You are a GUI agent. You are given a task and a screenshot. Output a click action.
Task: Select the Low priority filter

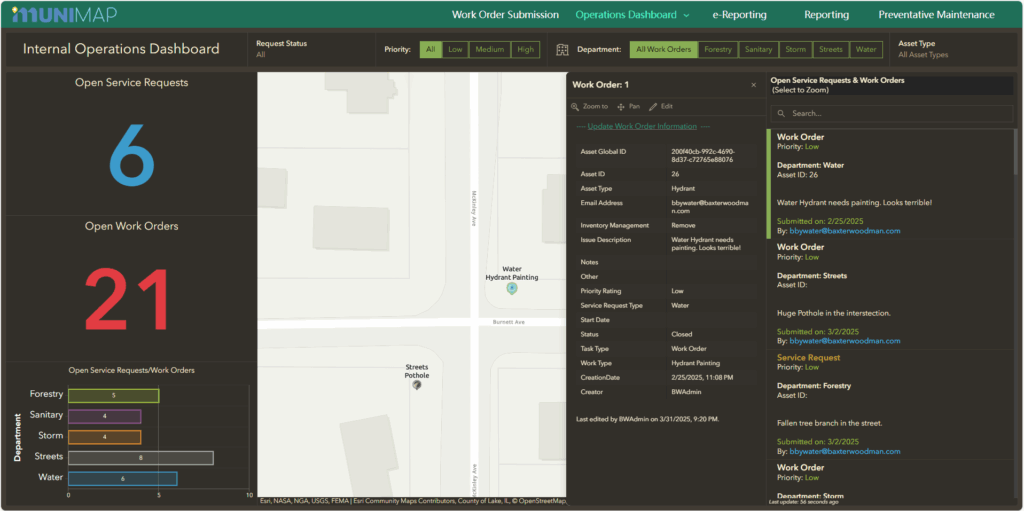455,50
